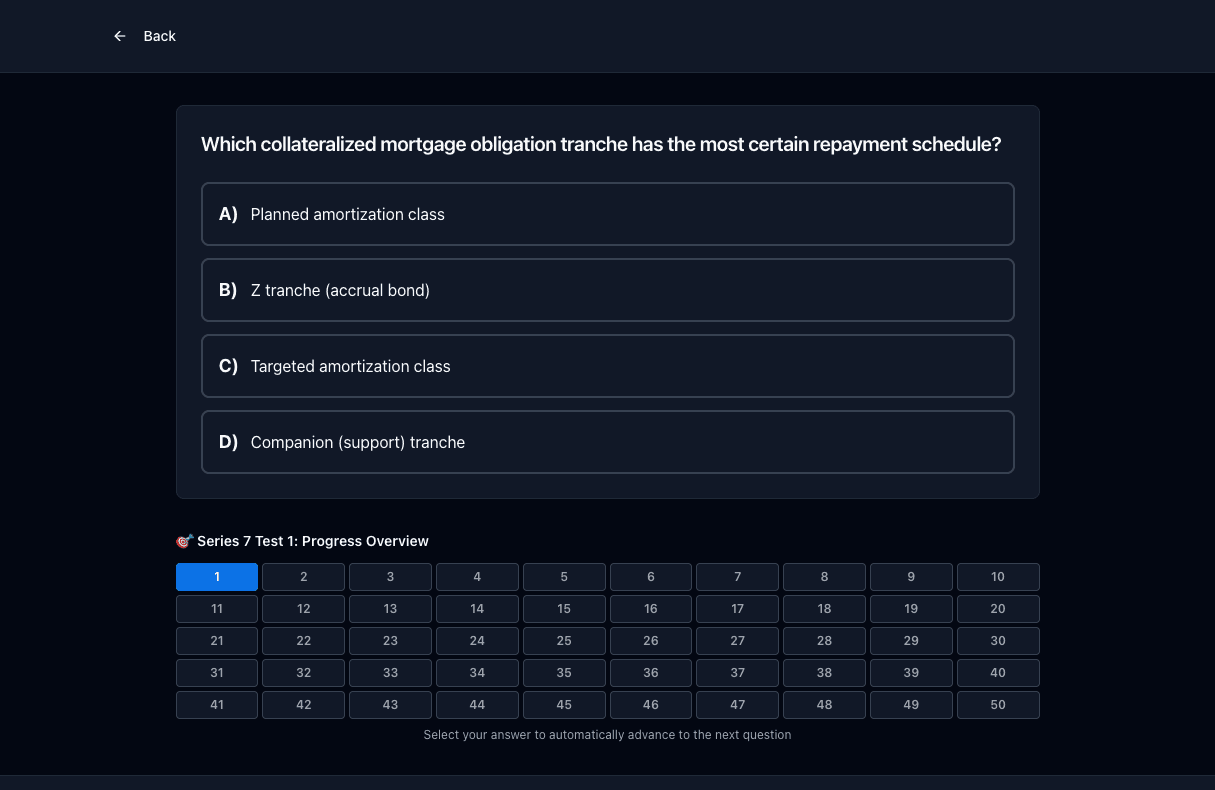Open question 15 in progress grid
The height and width of the screenshot is (790, 1215).
pos(564,609)
